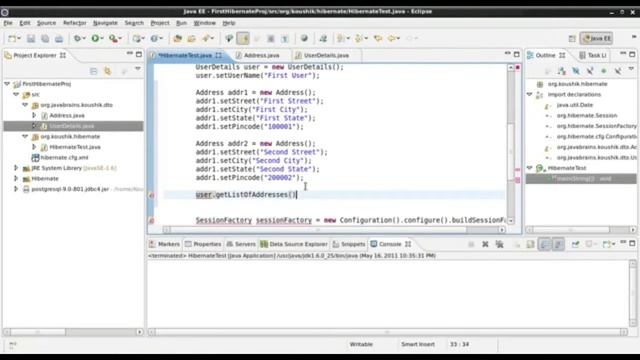Minimize the Project Explorer panel
640x360 pixels.
tap(130, 53)
